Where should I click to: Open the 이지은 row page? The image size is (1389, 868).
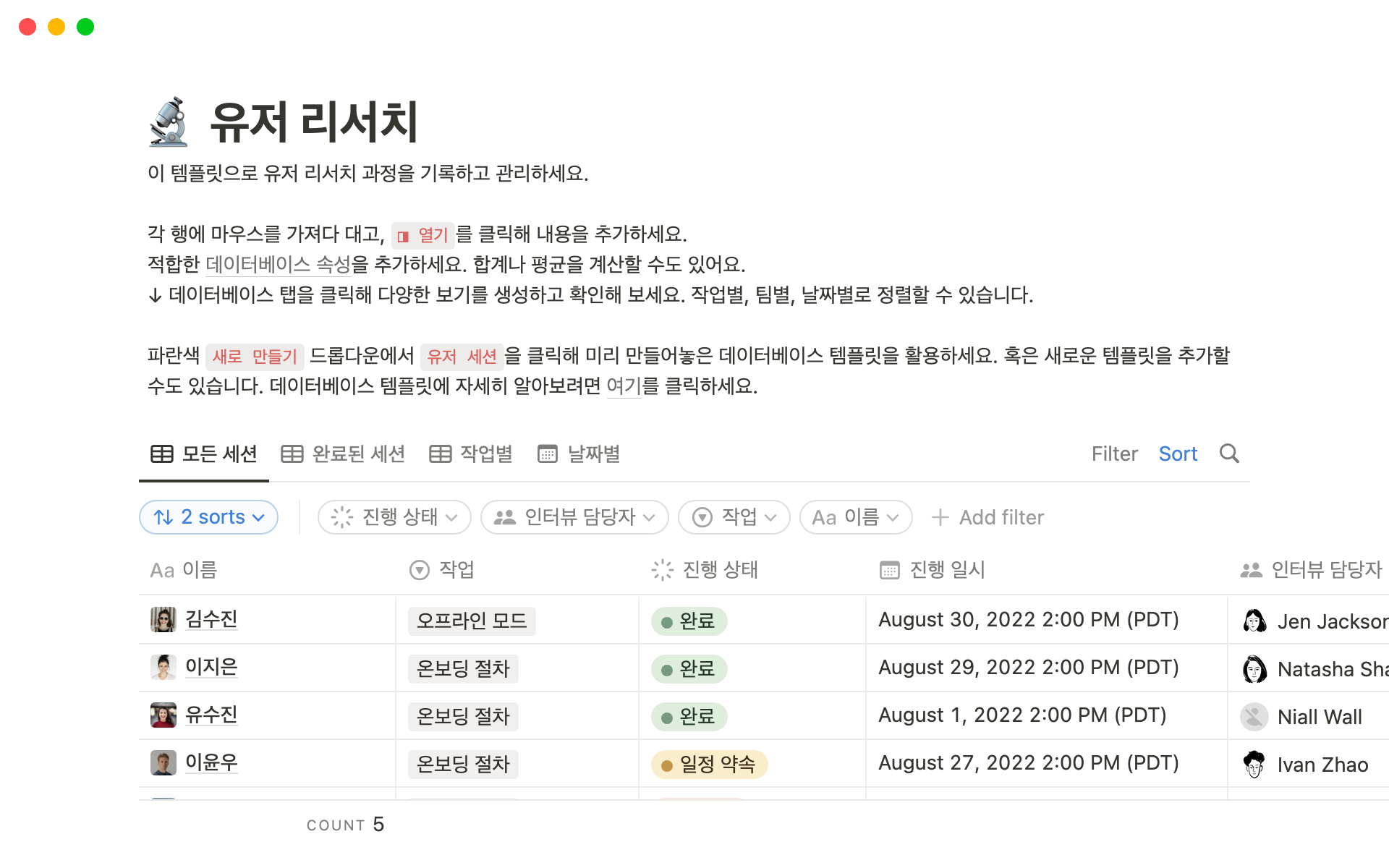tap(211, 667)
